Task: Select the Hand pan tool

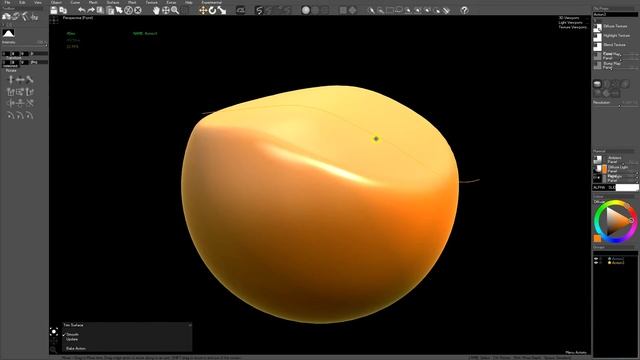Action: point(156,11)
